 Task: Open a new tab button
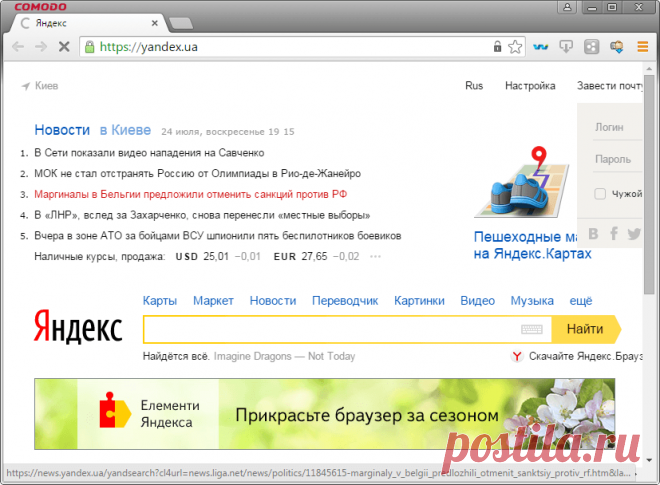pos(181,23)
